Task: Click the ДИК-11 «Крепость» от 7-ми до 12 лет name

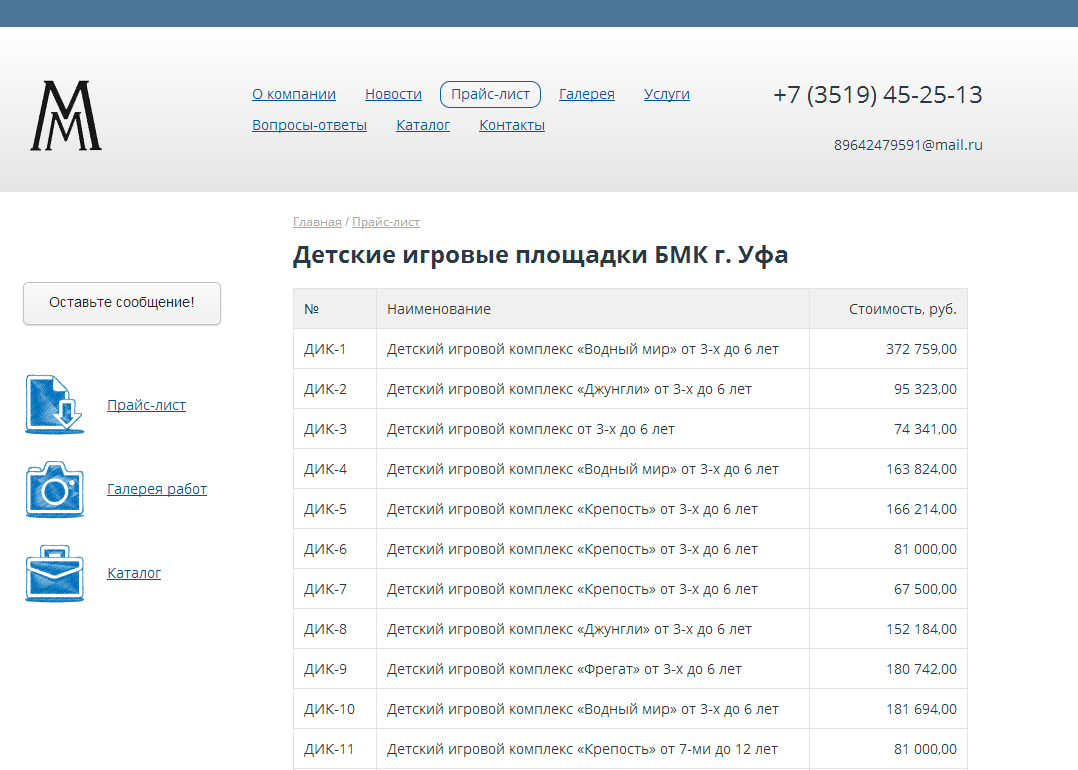Action: click(582, 748)
